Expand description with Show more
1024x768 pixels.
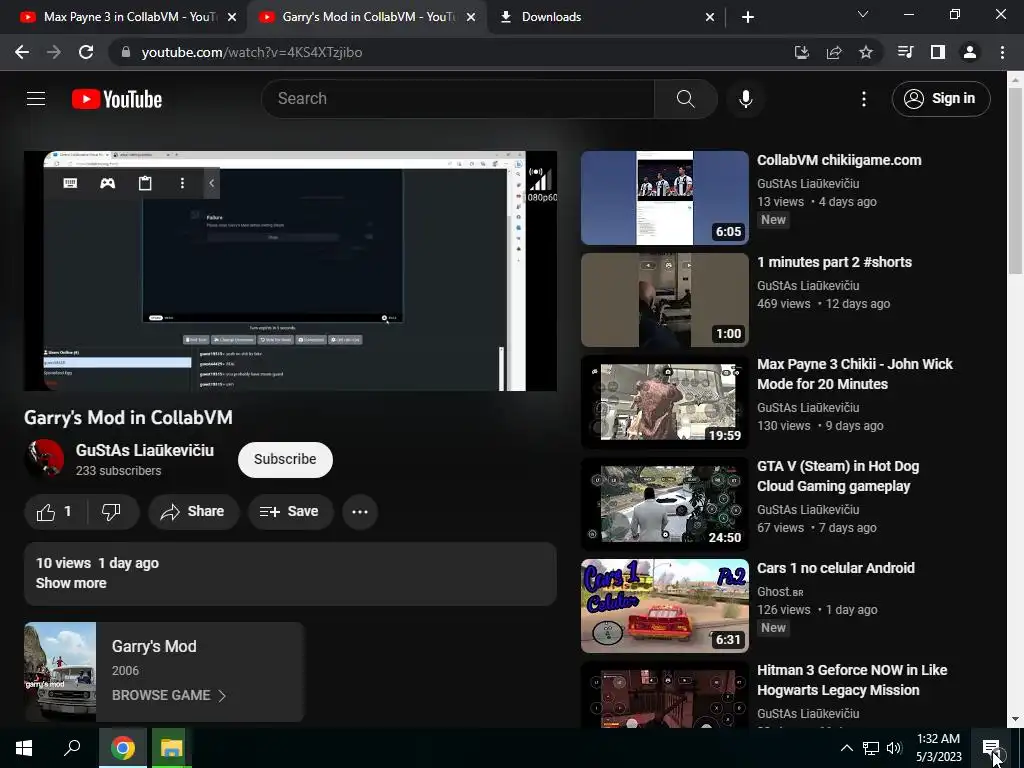pyautogui.click(x=71, y=583)
